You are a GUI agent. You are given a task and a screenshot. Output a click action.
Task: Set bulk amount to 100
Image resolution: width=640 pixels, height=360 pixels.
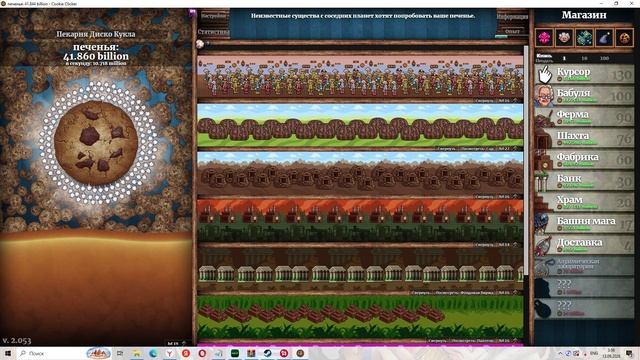(604, 58)
